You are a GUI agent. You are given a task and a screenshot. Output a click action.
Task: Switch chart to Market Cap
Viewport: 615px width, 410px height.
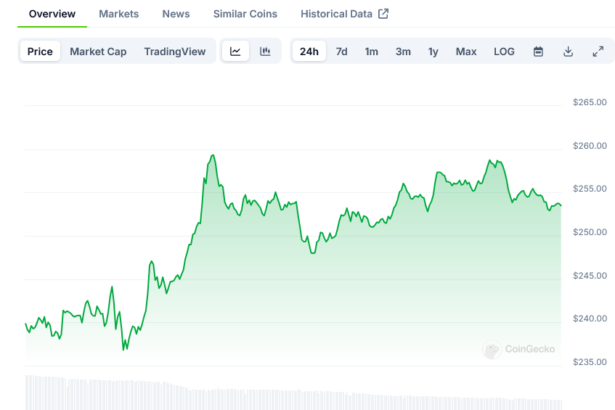[98, 52]
